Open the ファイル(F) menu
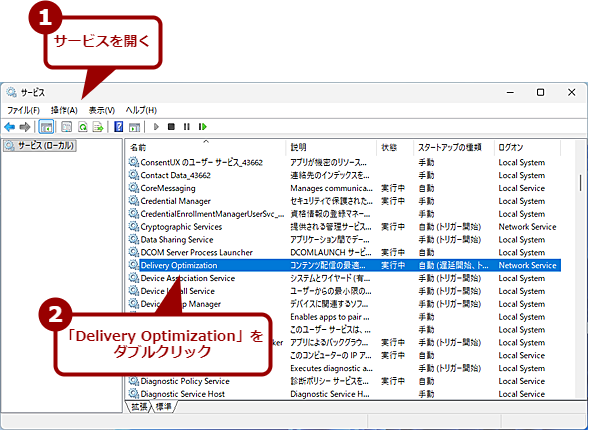The height and width of the screenshot is (431, 589). tap(23, 110)
